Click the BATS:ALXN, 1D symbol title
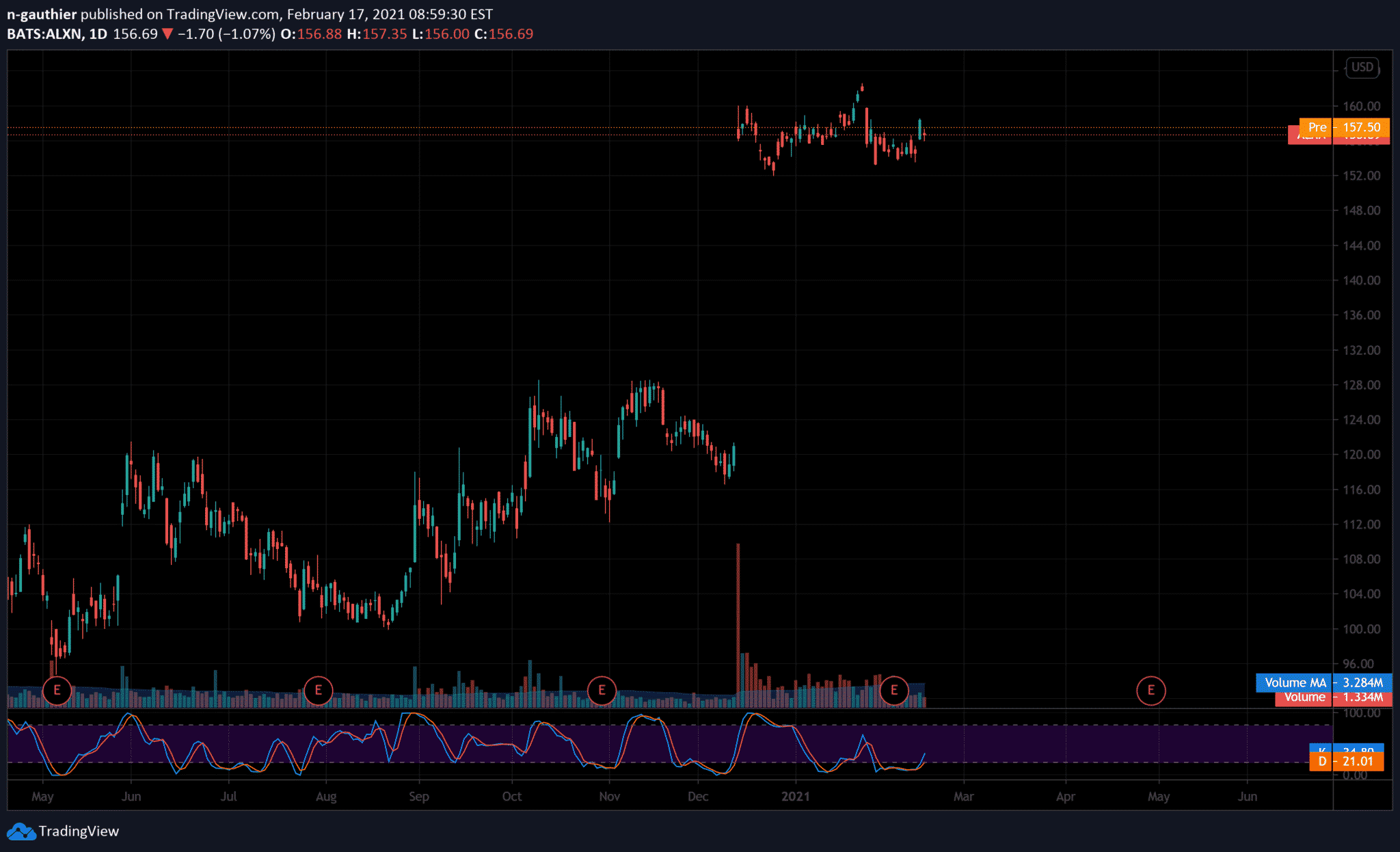The height and width of the screenshot is (852, 1400). click(x=57, y=34)
